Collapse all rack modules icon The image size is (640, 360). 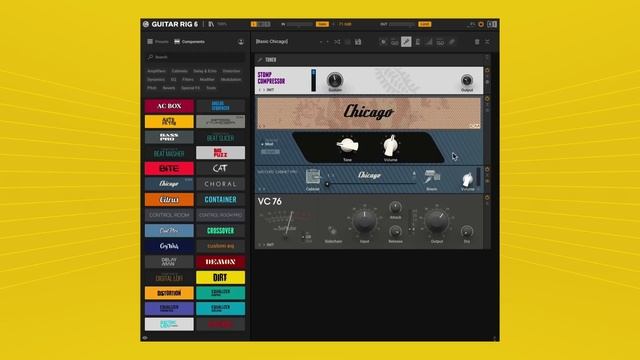(487, 42)
